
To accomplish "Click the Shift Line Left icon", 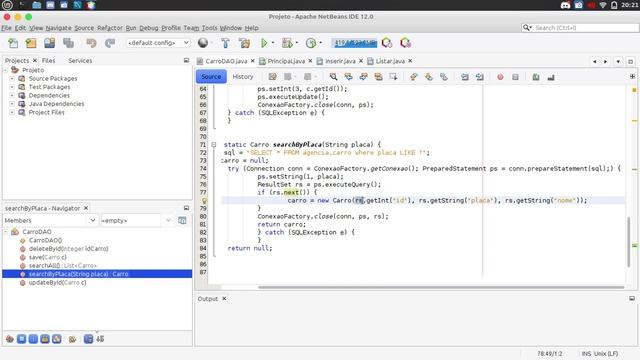I will point(464,77).
